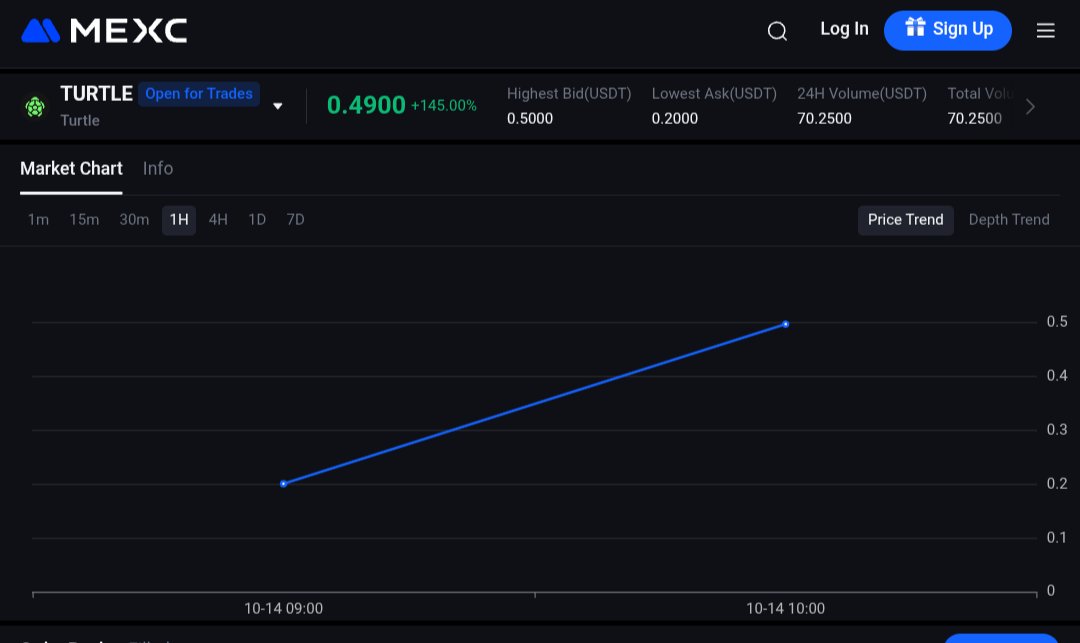Click the 0.4900 current price
Image resolution: width=1080 pixels, height=643 pixels.
click(x=366, y=105)
